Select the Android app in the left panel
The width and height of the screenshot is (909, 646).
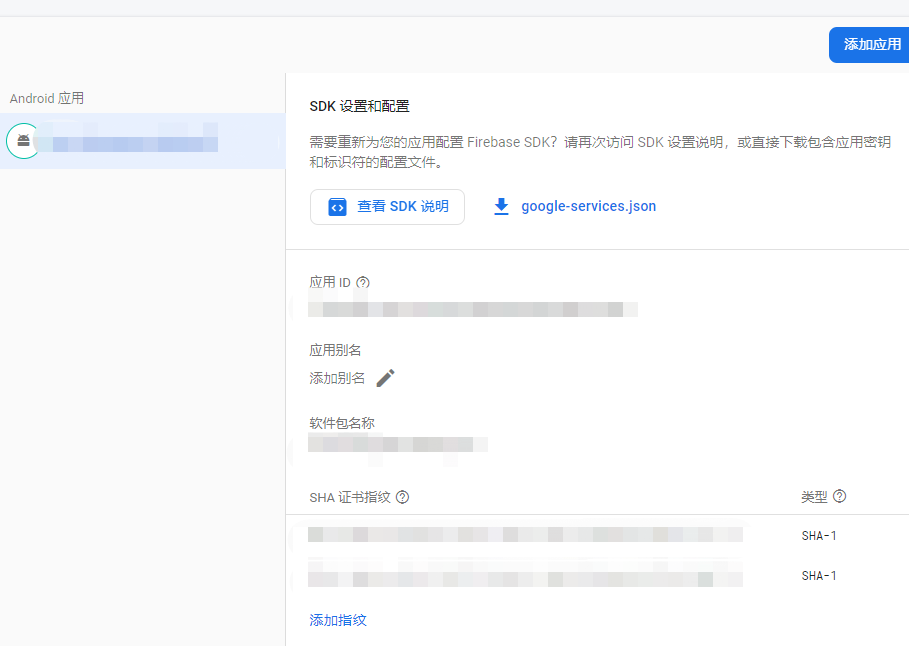140,141
